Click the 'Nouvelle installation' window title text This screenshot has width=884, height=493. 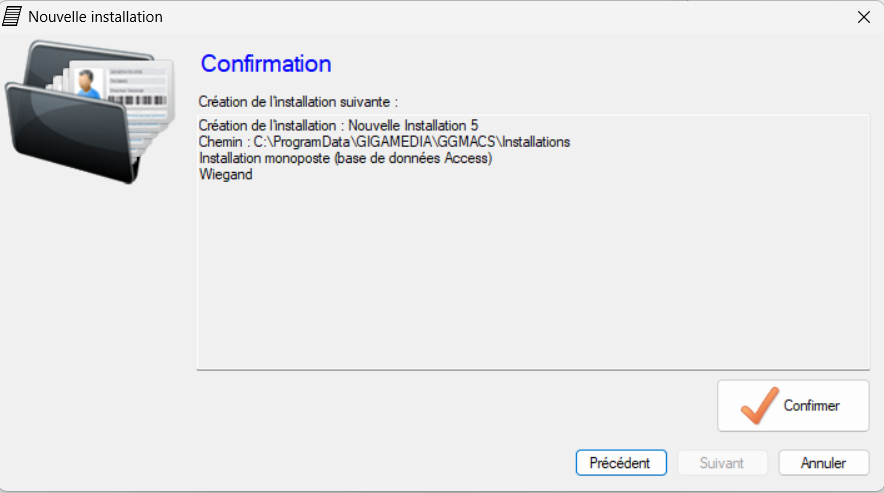click(x=95, y=17)
